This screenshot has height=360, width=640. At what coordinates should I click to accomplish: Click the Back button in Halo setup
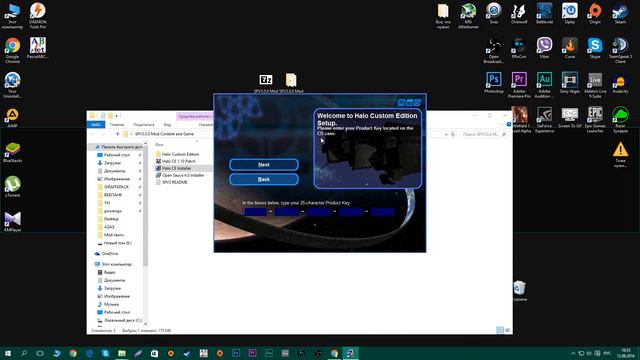[x=264, y=179]
